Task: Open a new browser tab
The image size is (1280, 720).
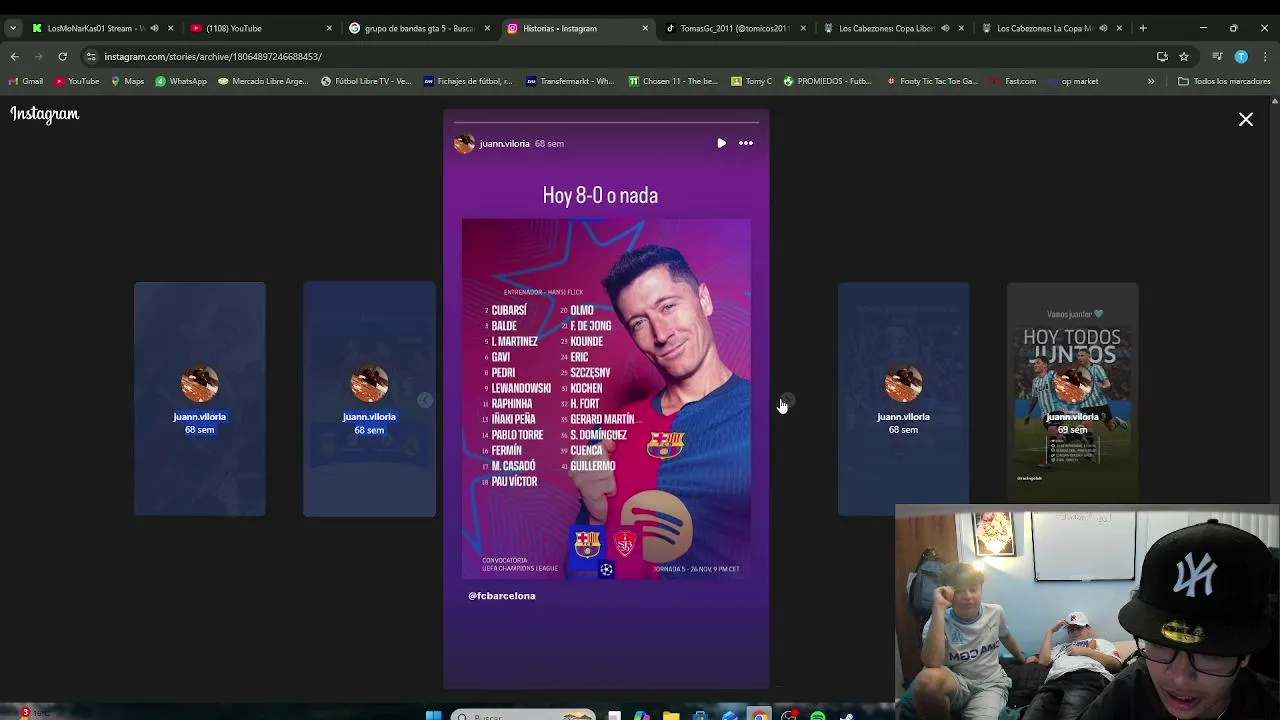Action: pyautogui.click(x=1143, y=28)
